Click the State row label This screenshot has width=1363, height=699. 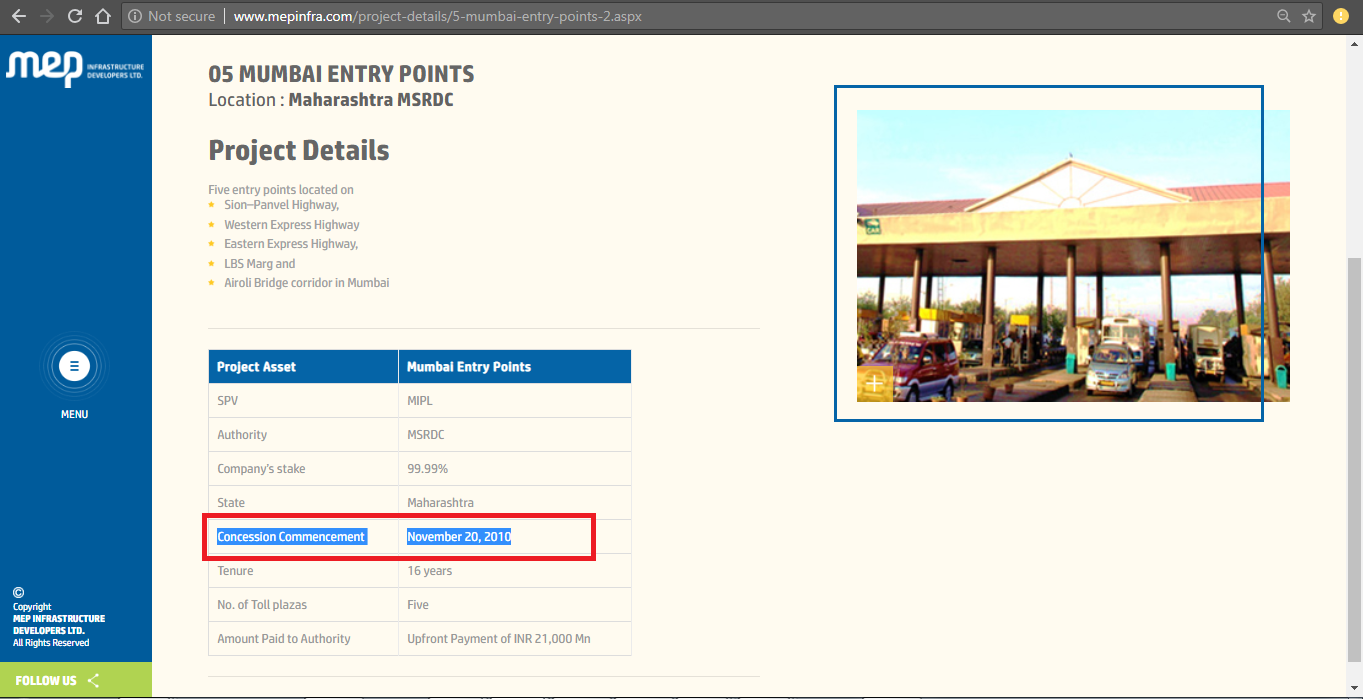point(231,503)
